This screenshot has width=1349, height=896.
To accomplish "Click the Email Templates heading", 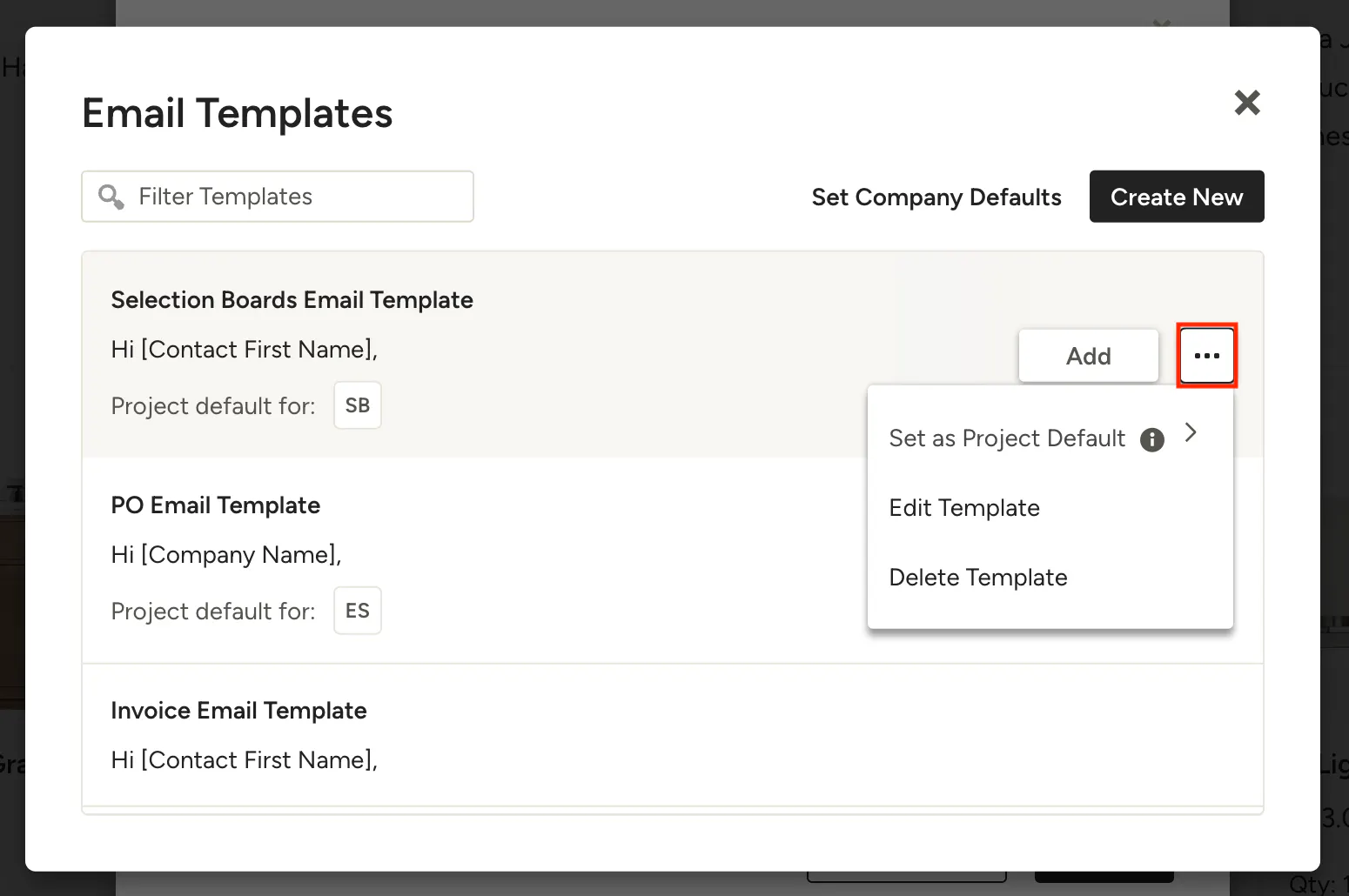I will pos(238,113).
